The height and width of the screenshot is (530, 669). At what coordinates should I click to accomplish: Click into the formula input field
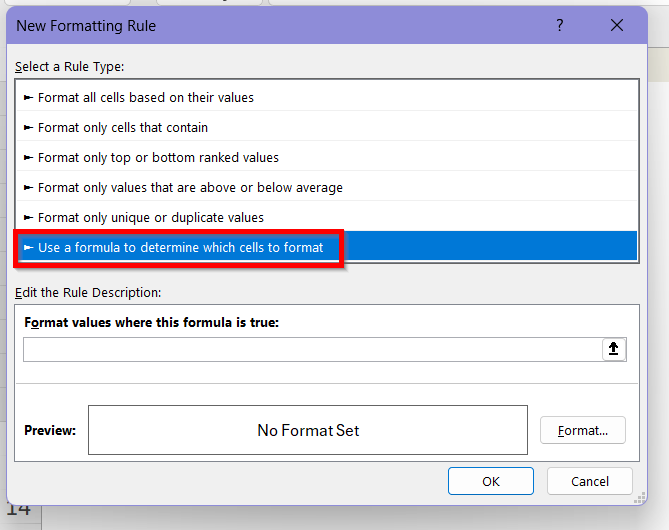pos(313,349)
